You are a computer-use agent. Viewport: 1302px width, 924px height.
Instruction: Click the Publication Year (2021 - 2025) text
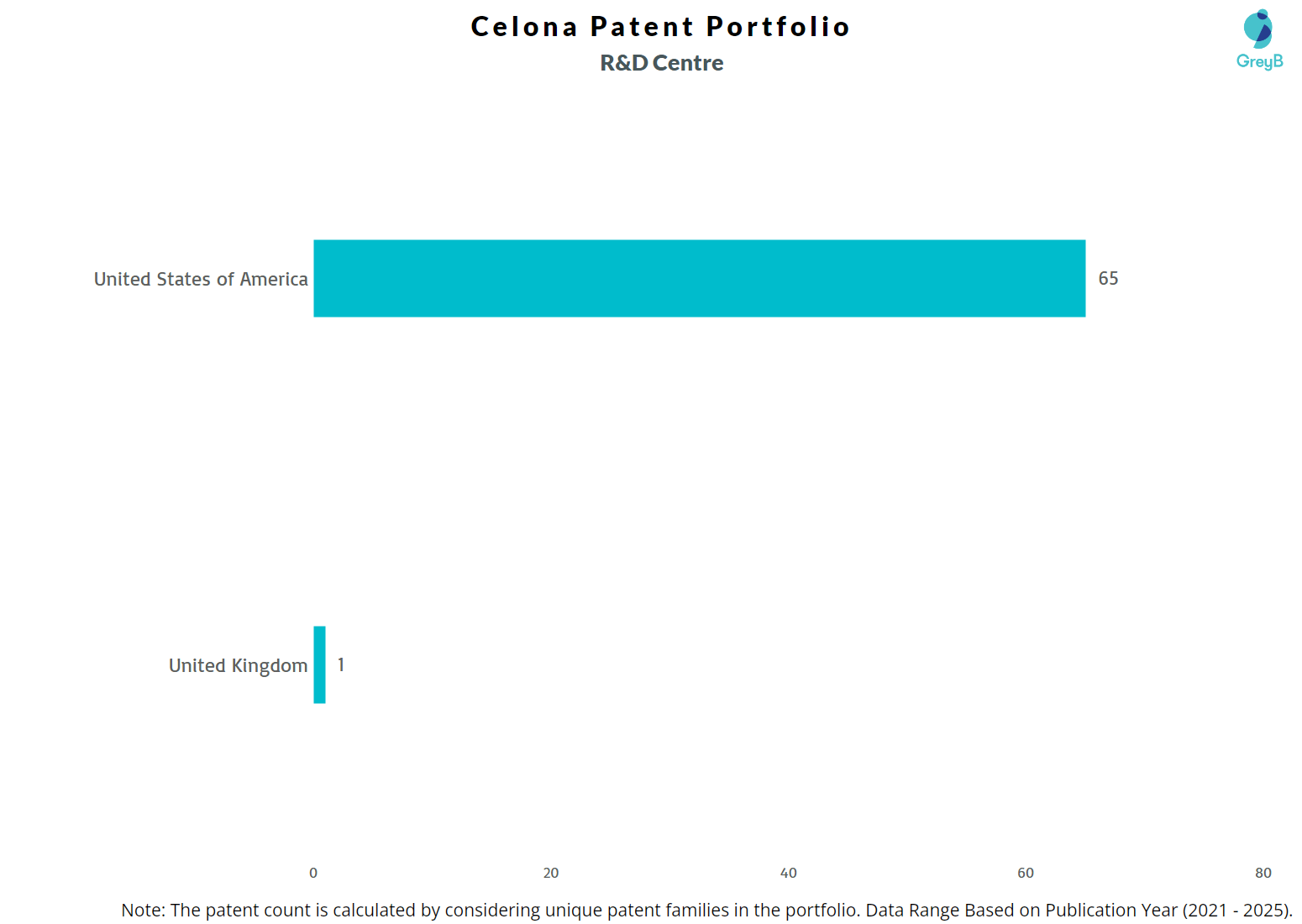click(1168, 910)
